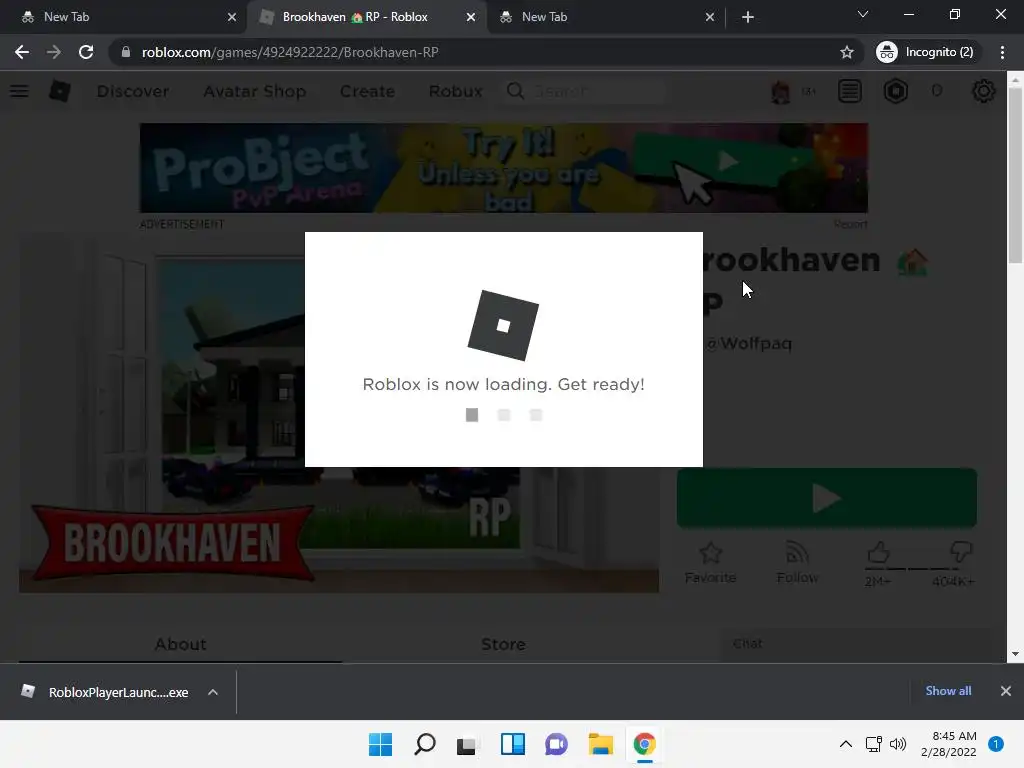Screen dimensions: 1024x768
Task: Dislike the game with thumbs down
Action: click(x=961, y=552)
